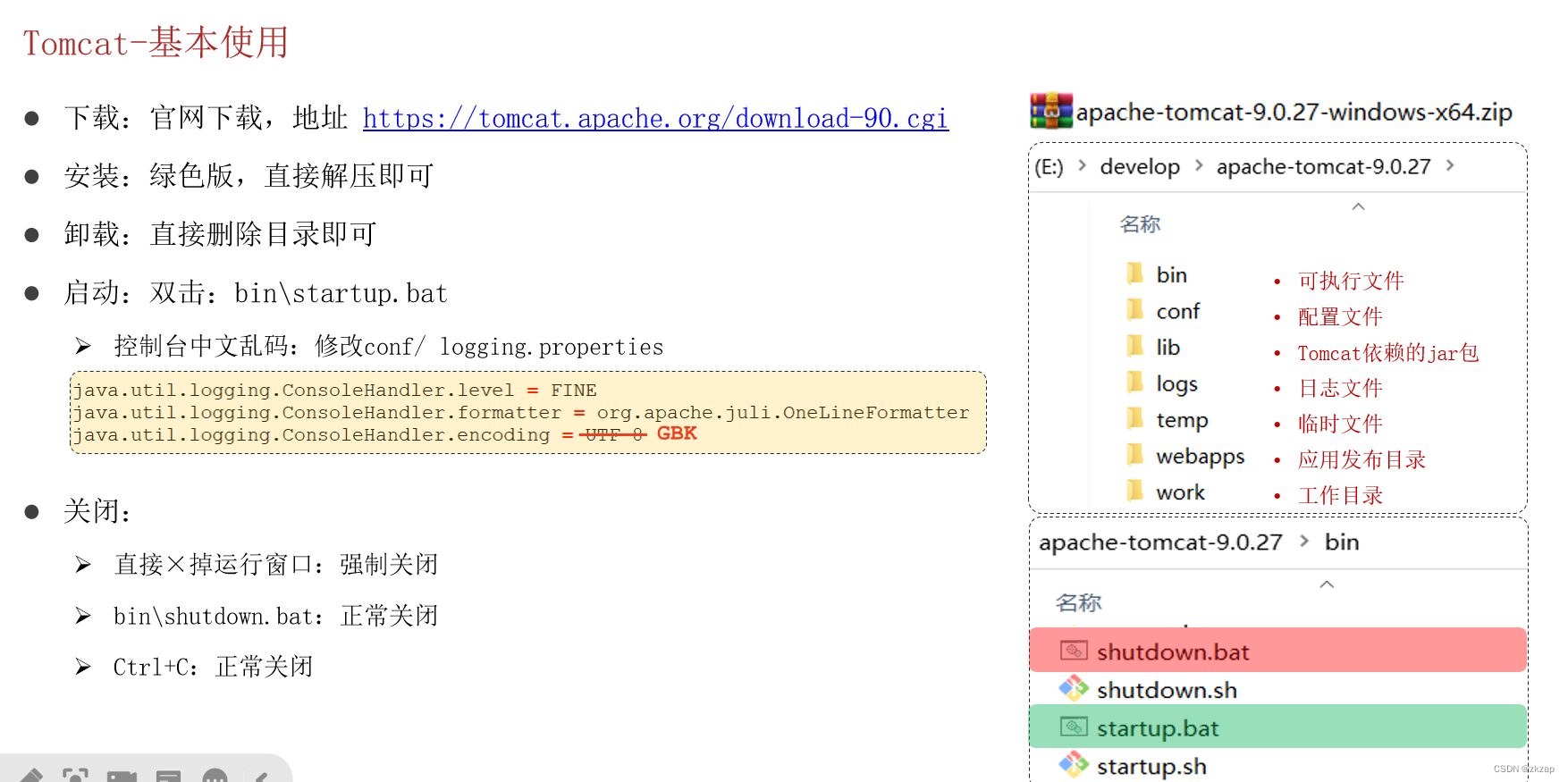Viewport: 1568px width, 782px height.
Task: Click bin\shutdown.bat: 正常关闭 line
Action: 275,617
